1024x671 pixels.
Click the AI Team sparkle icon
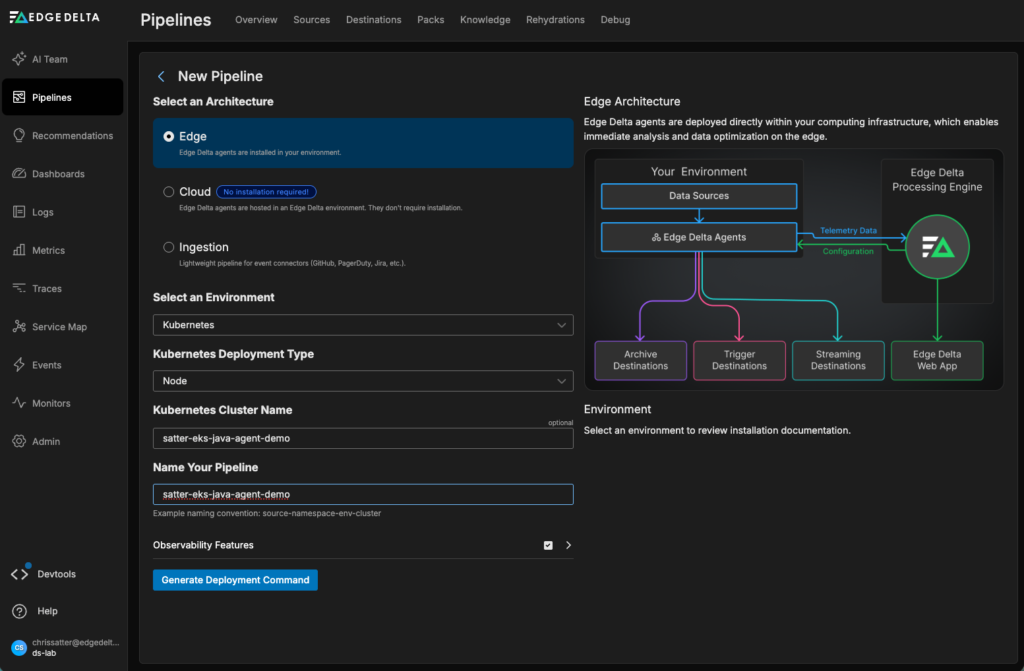point(19,59)
